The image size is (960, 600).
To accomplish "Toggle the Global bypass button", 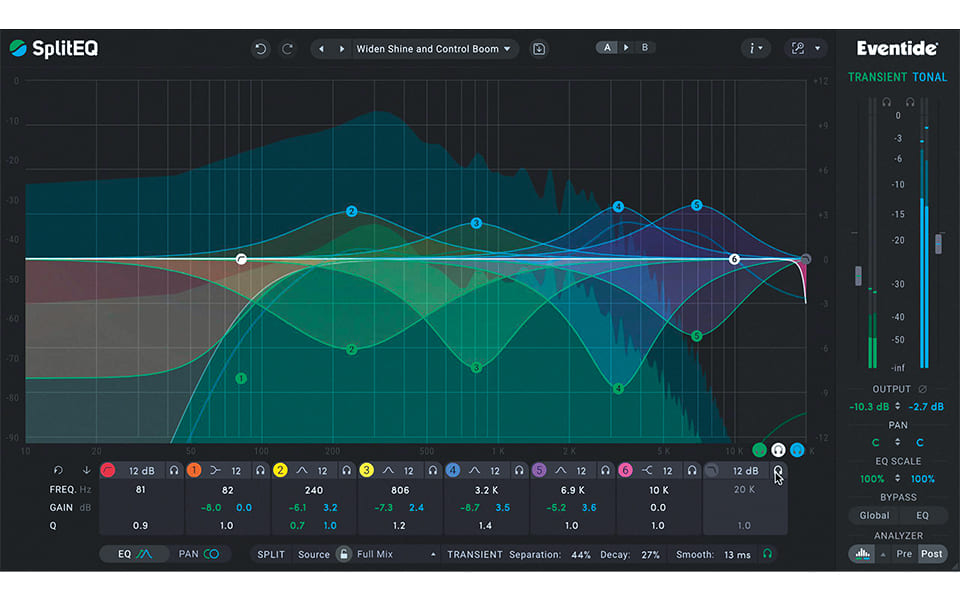I will [x=874, y=516].
